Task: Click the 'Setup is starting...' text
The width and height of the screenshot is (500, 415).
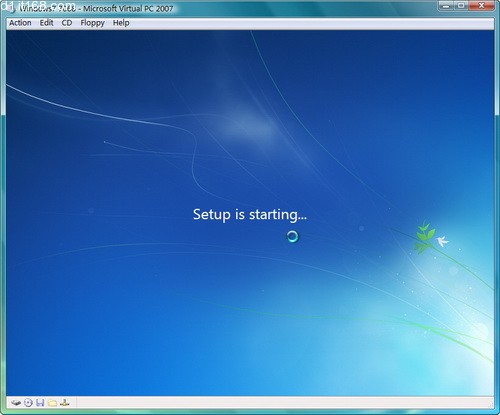Action: click(x=250, y=214)
